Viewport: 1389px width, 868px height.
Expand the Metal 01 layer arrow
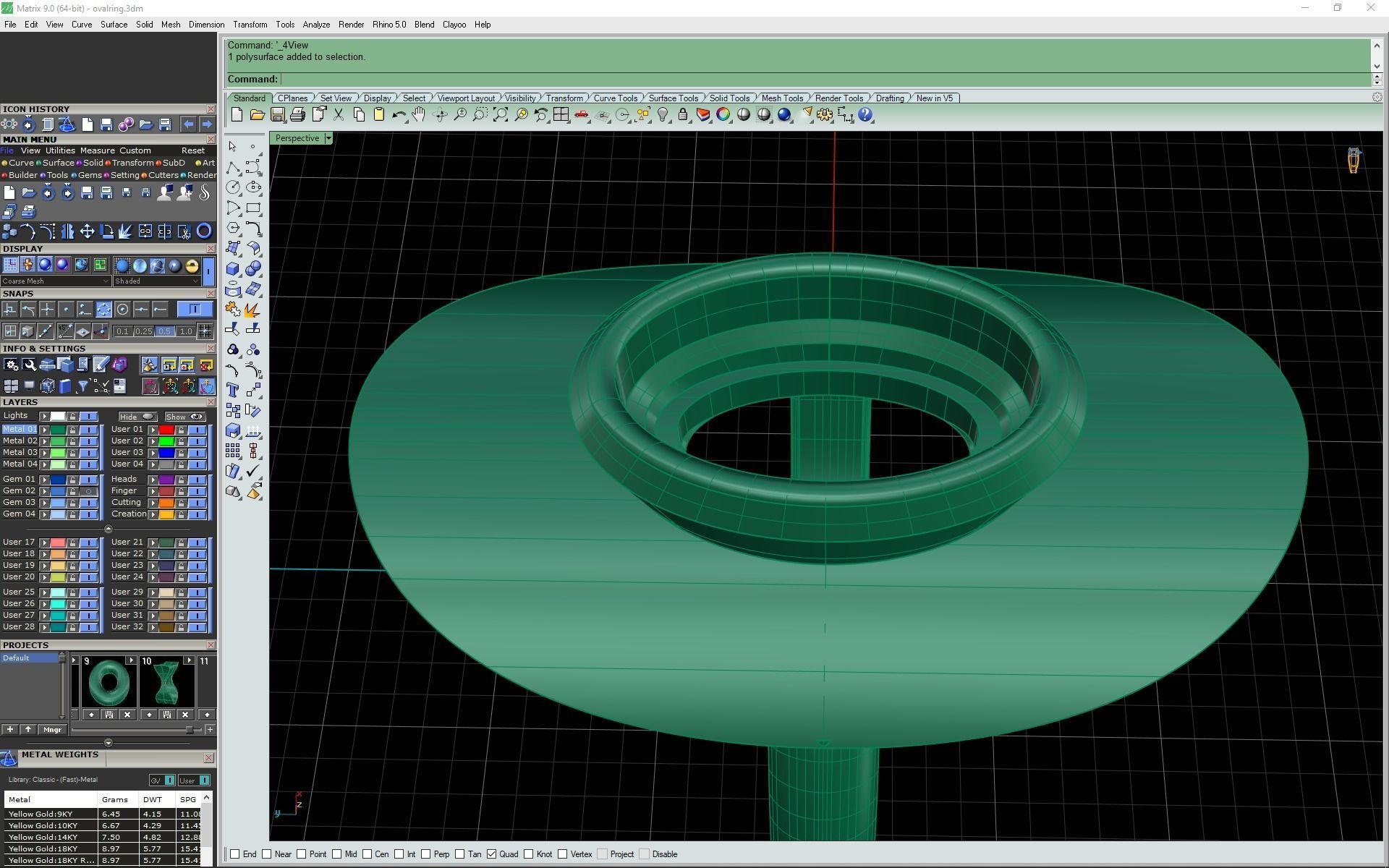click(44, 430)
